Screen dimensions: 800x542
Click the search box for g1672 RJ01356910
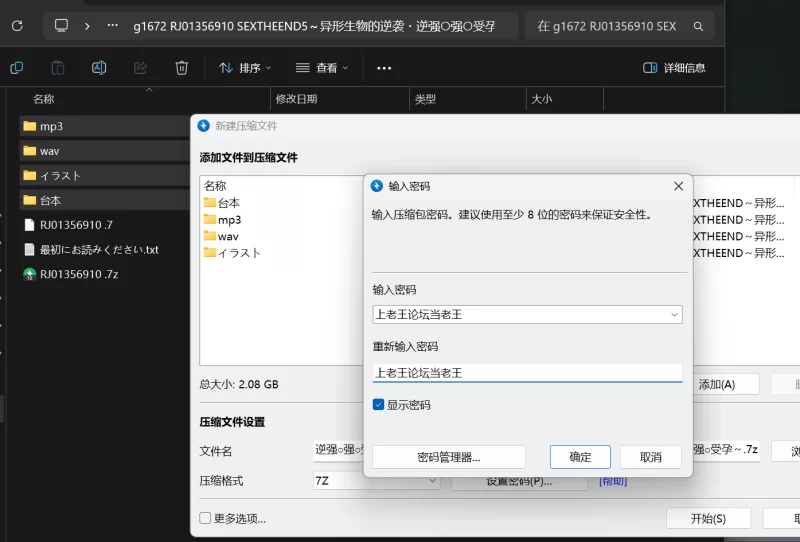[619, 26]
